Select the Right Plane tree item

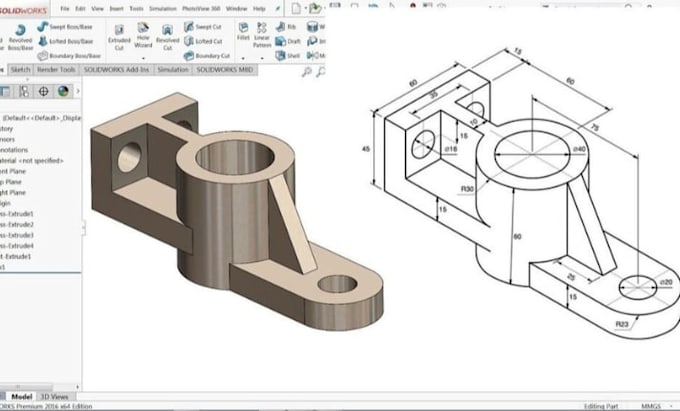pos(13,192)
